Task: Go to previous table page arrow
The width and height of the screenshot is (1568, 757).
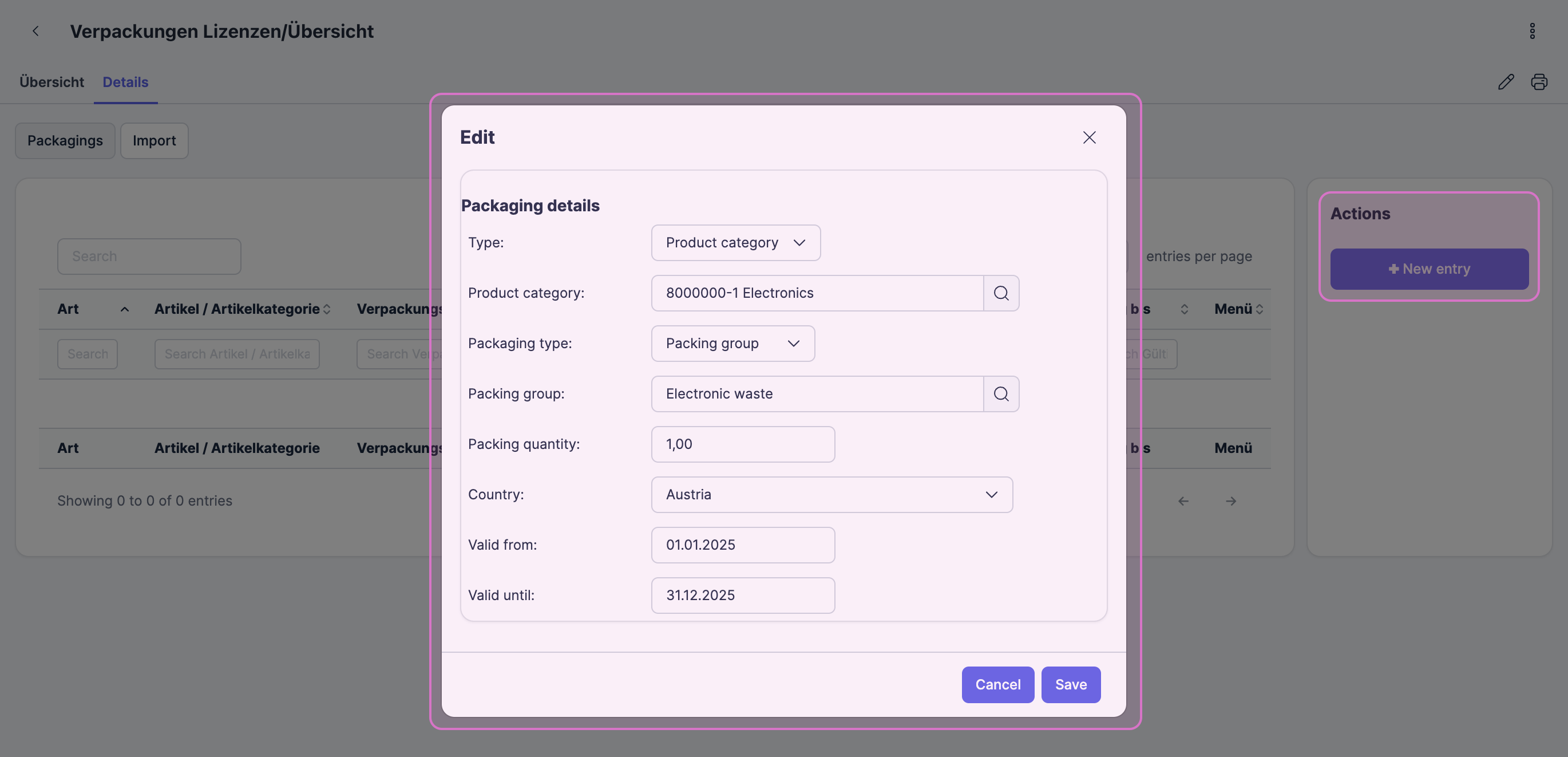Action: coord(1183,501)
